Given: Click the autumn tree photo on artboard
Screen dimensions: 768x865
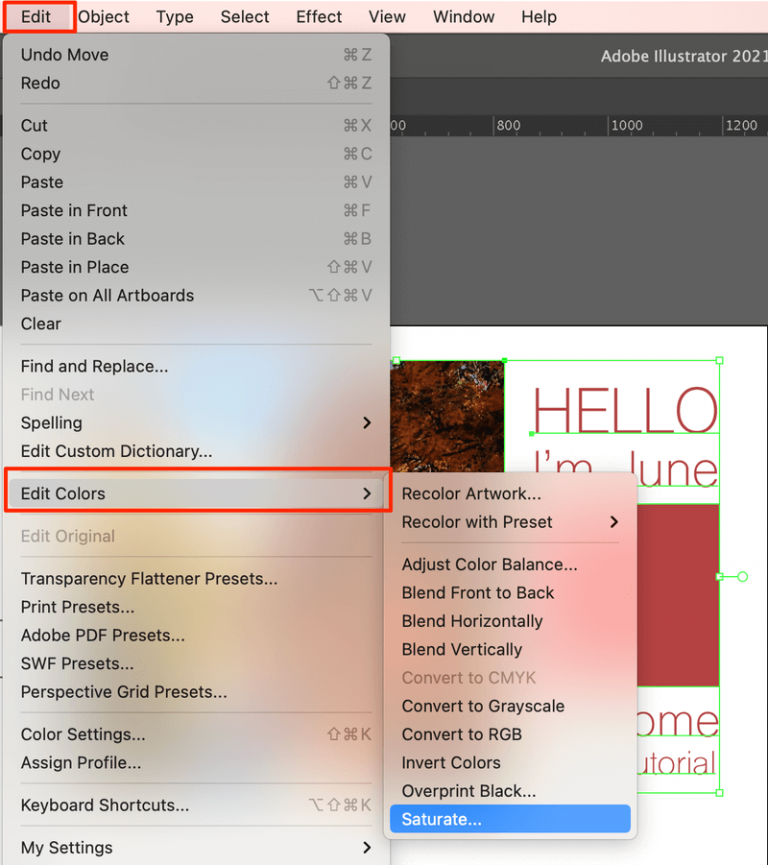Looking at the screenshot, I should 447,417.
